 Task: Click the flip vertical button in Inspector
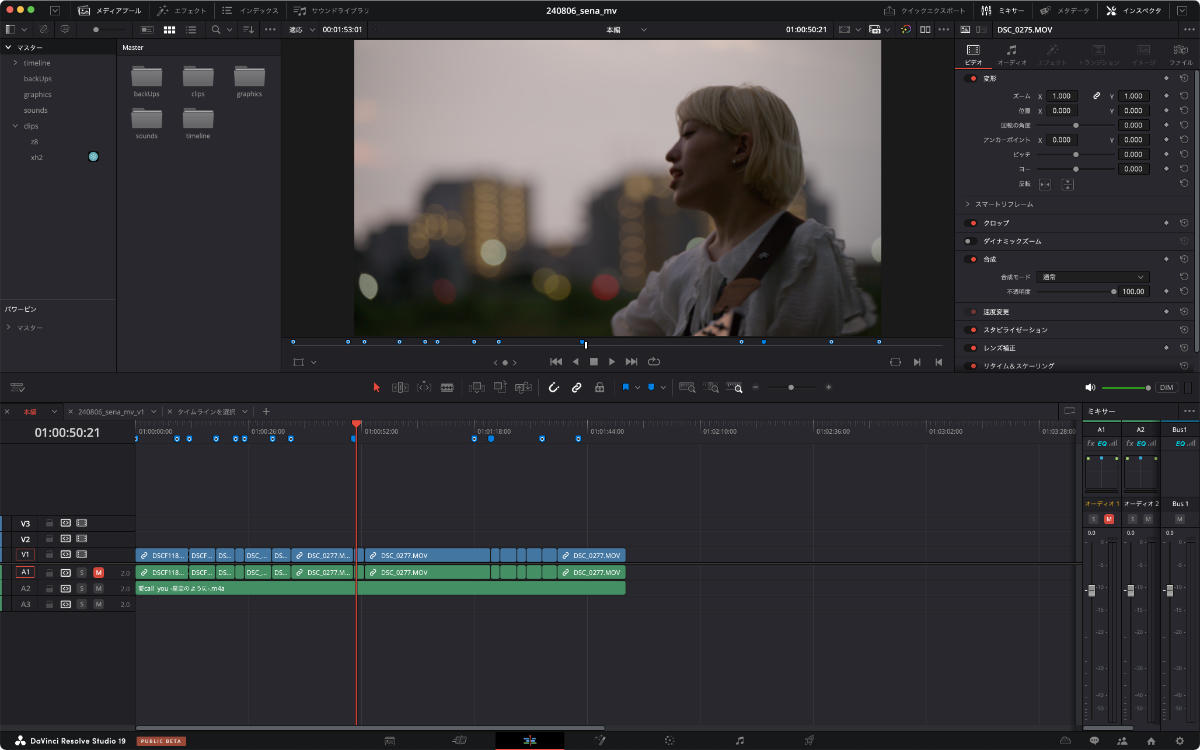coord(1067,184)
